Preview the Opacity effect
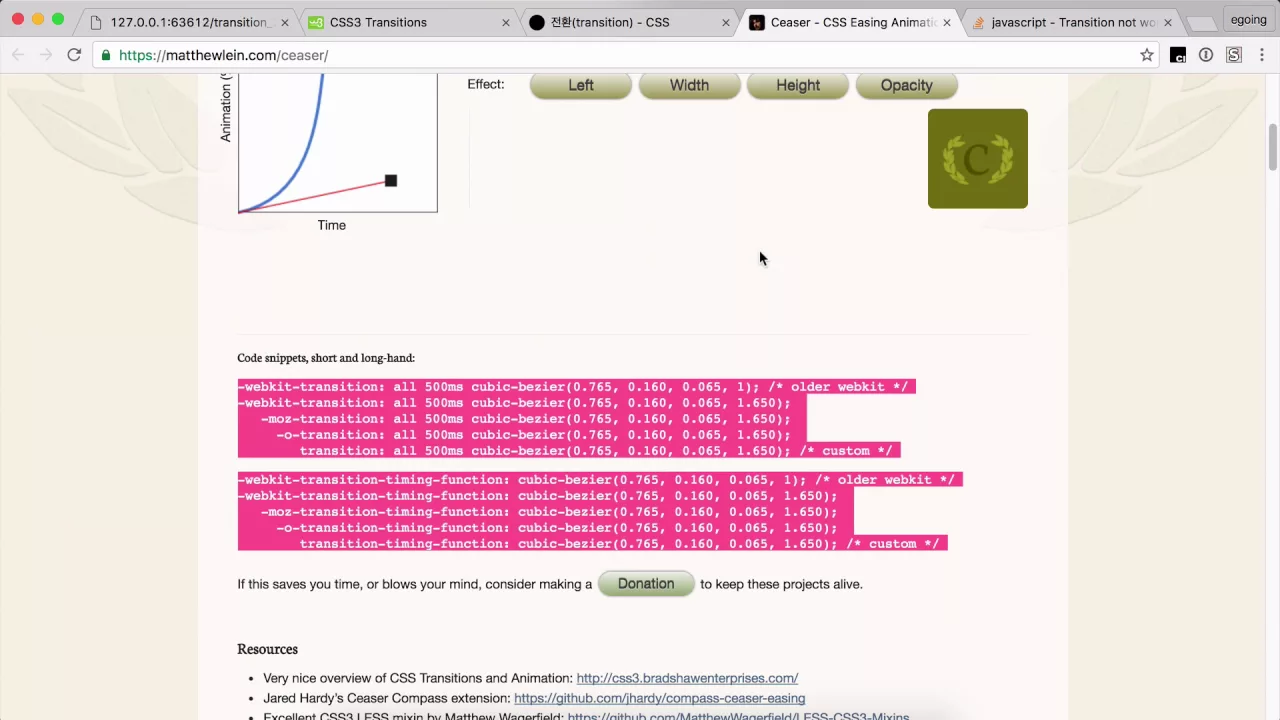 tap(907, 85)
